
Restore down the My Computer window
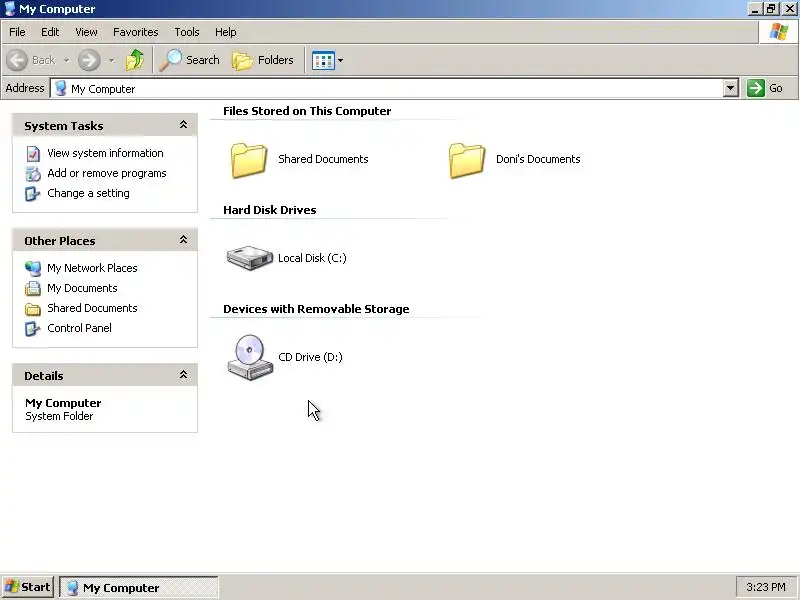[771, 9]
